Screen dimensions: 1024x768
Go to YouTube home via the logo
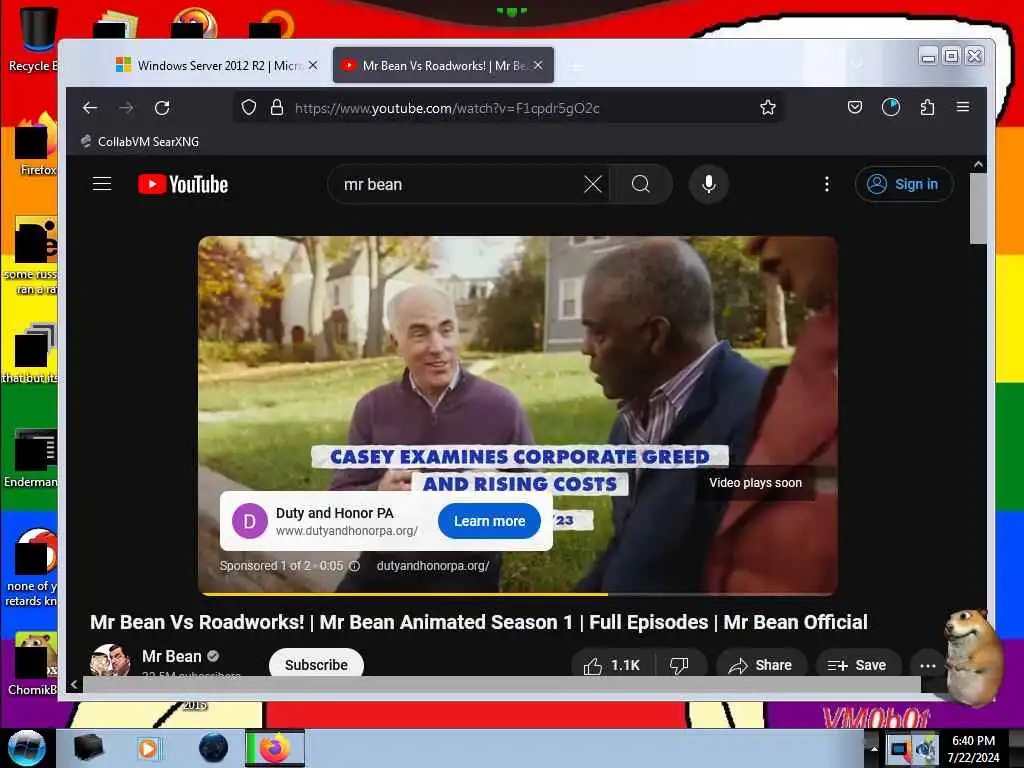[183, 184]
